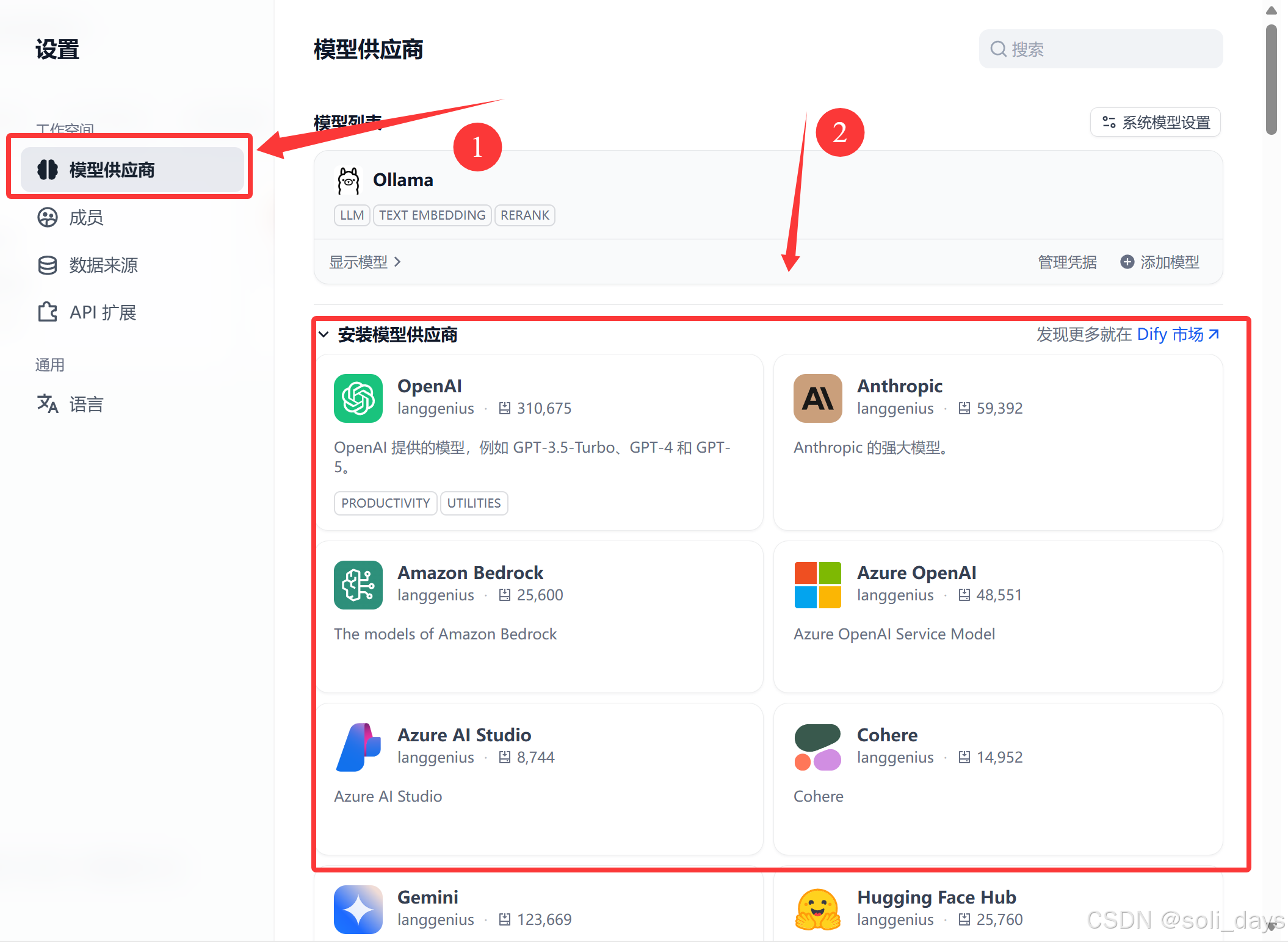This screenshot has height=942, width=1288.
Task: Click 管理凭据 for Ollama
Action: [x=1067, y=262]
